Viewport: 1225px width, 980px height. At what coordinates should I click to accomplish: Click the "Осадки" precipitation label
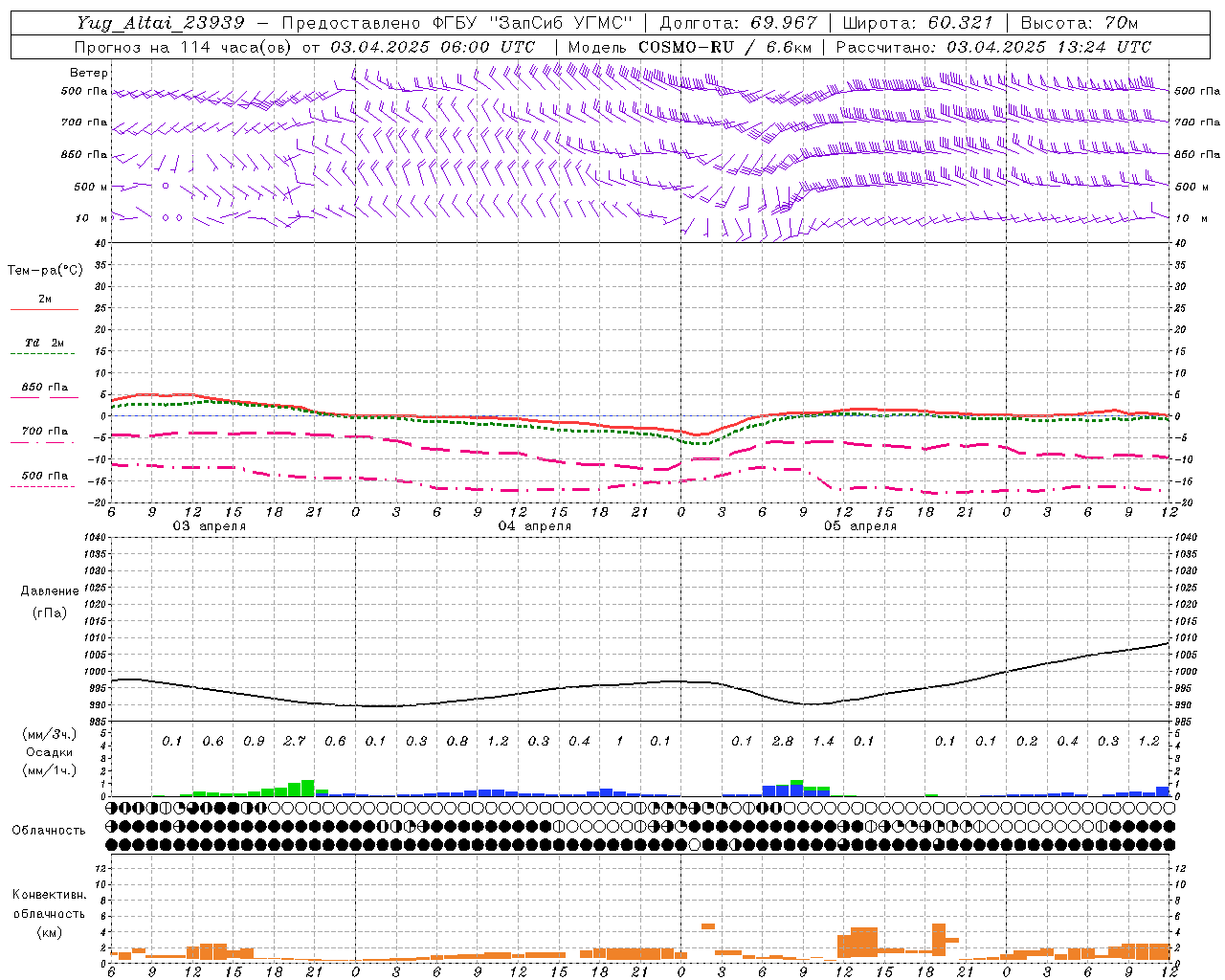point(50,752)
